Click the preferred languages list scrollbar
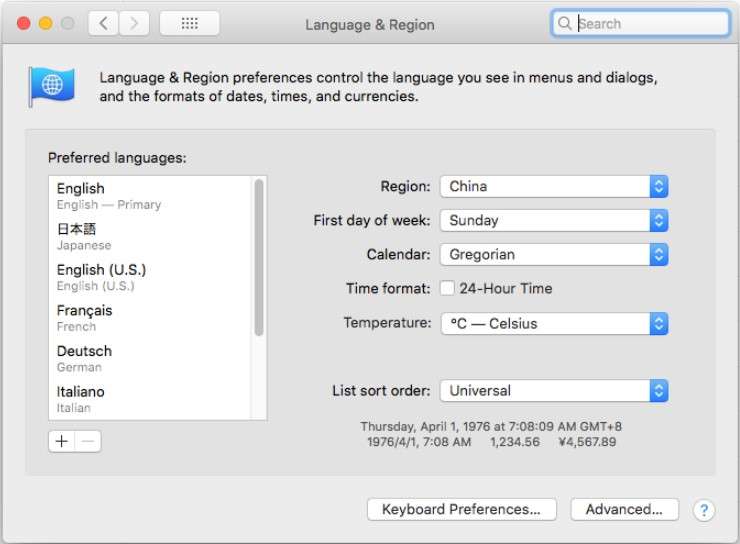 (259, 258)
